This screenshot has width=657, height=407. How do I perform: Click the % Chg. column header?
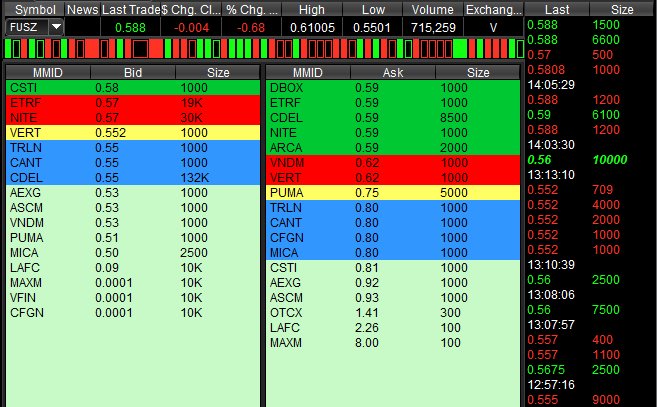coord(251,9)
